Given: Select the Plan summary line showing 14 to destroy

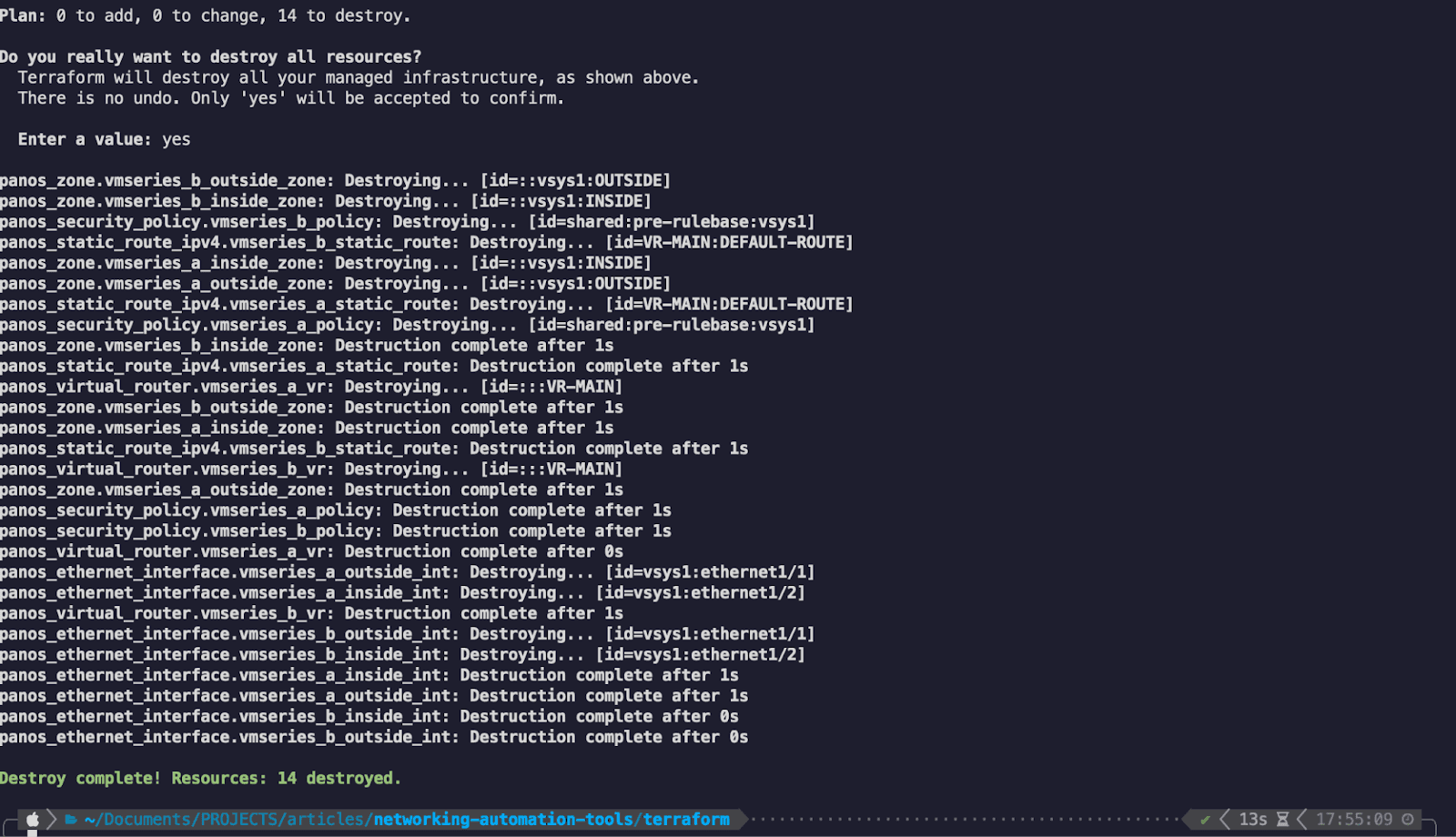Looking at the screenshot, I should pos(205,15).
